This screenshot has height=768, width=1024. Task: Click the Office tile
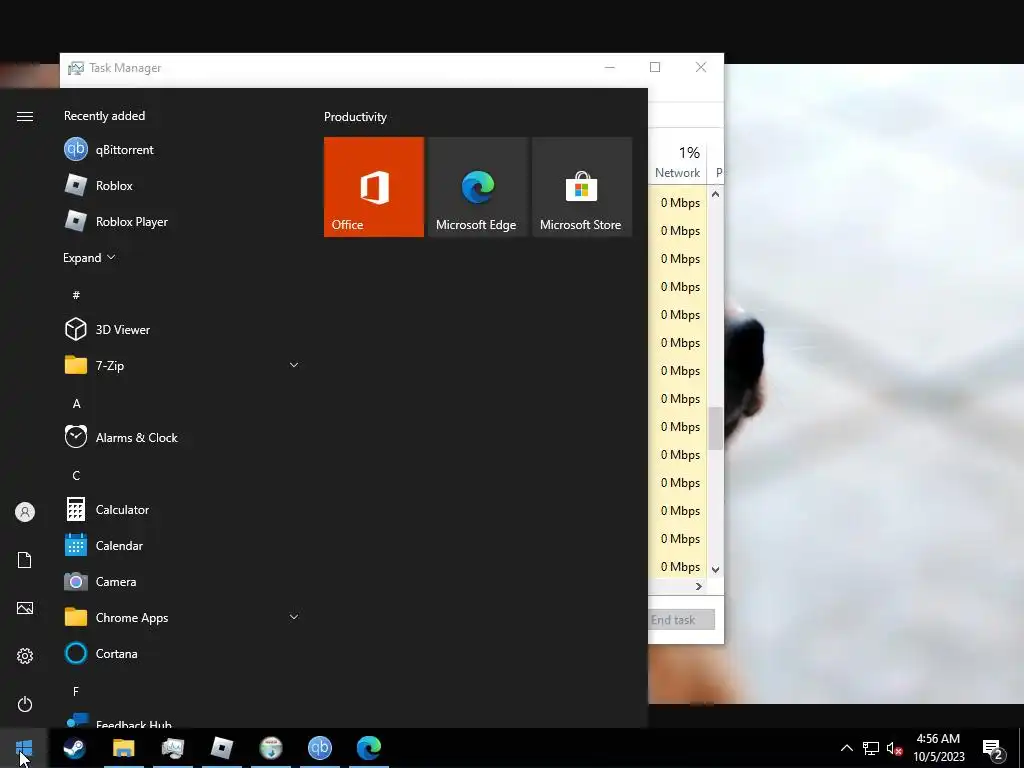[374, 187]
